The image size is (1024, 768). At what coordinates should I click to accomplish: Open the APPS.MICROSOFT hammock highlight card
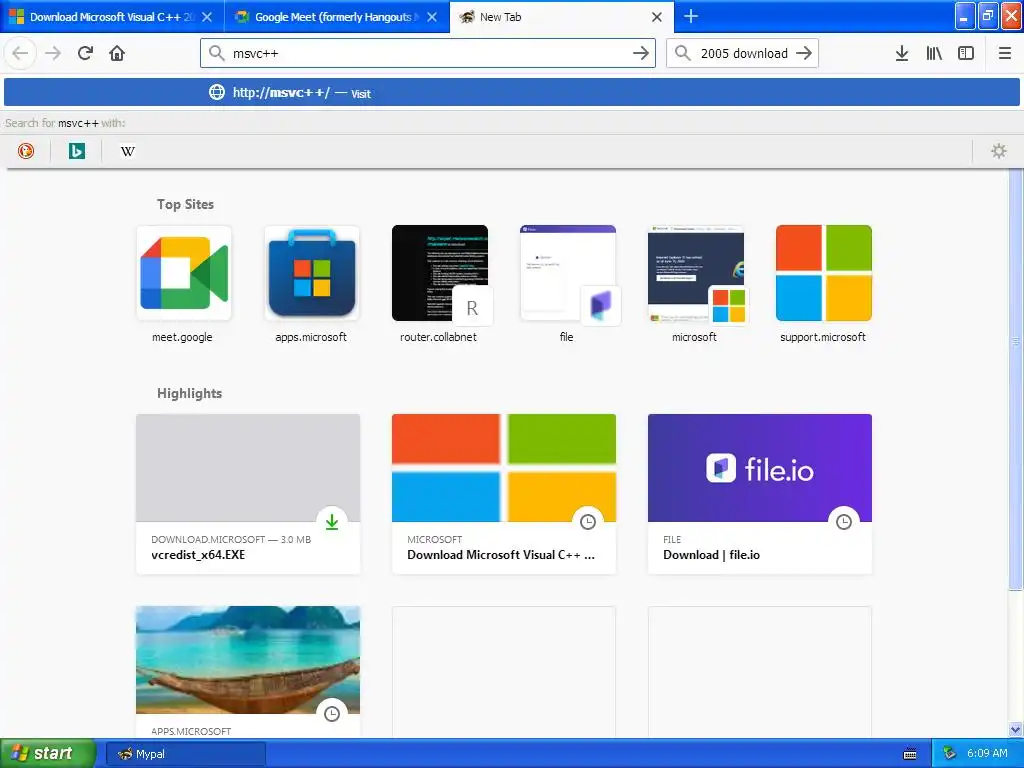(x=248, y=672)
